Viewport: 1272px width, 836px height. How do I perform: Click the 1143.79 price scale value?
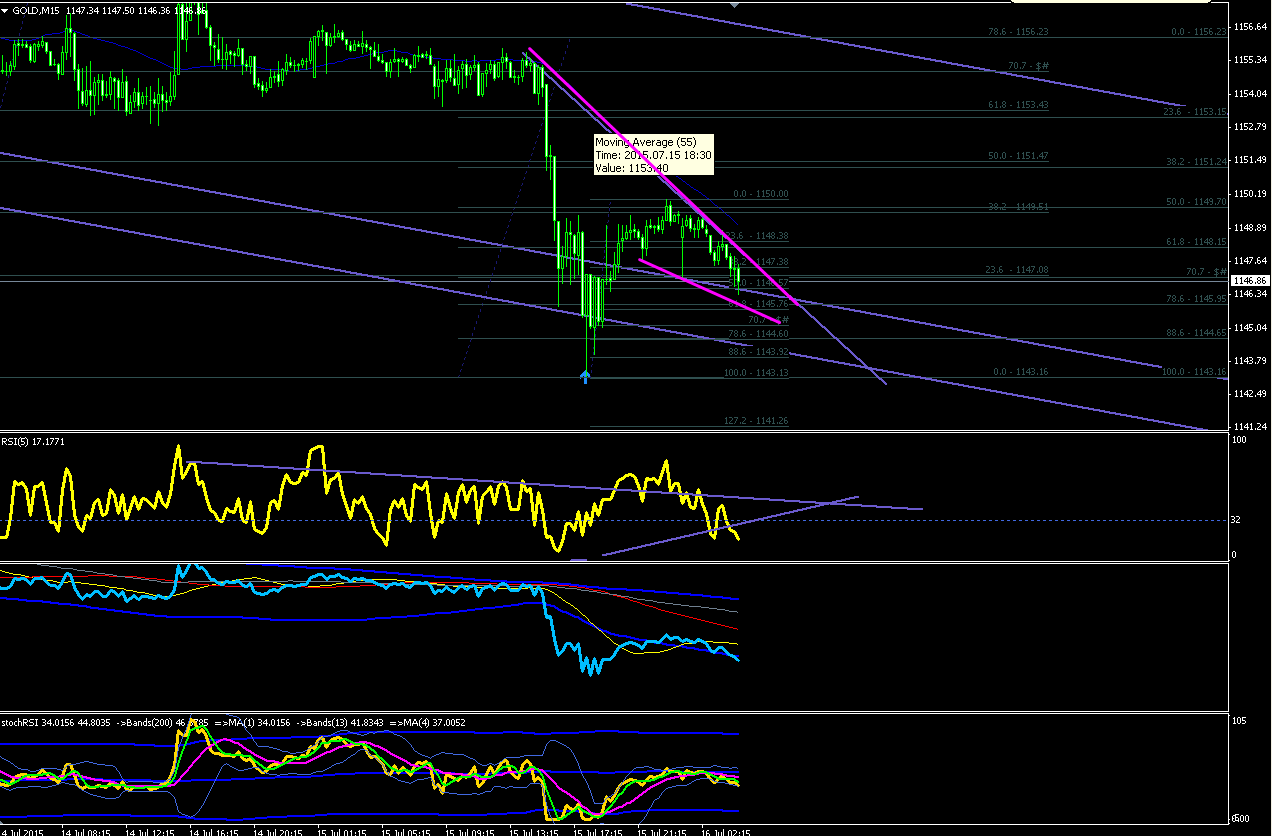click(1251, 360)
